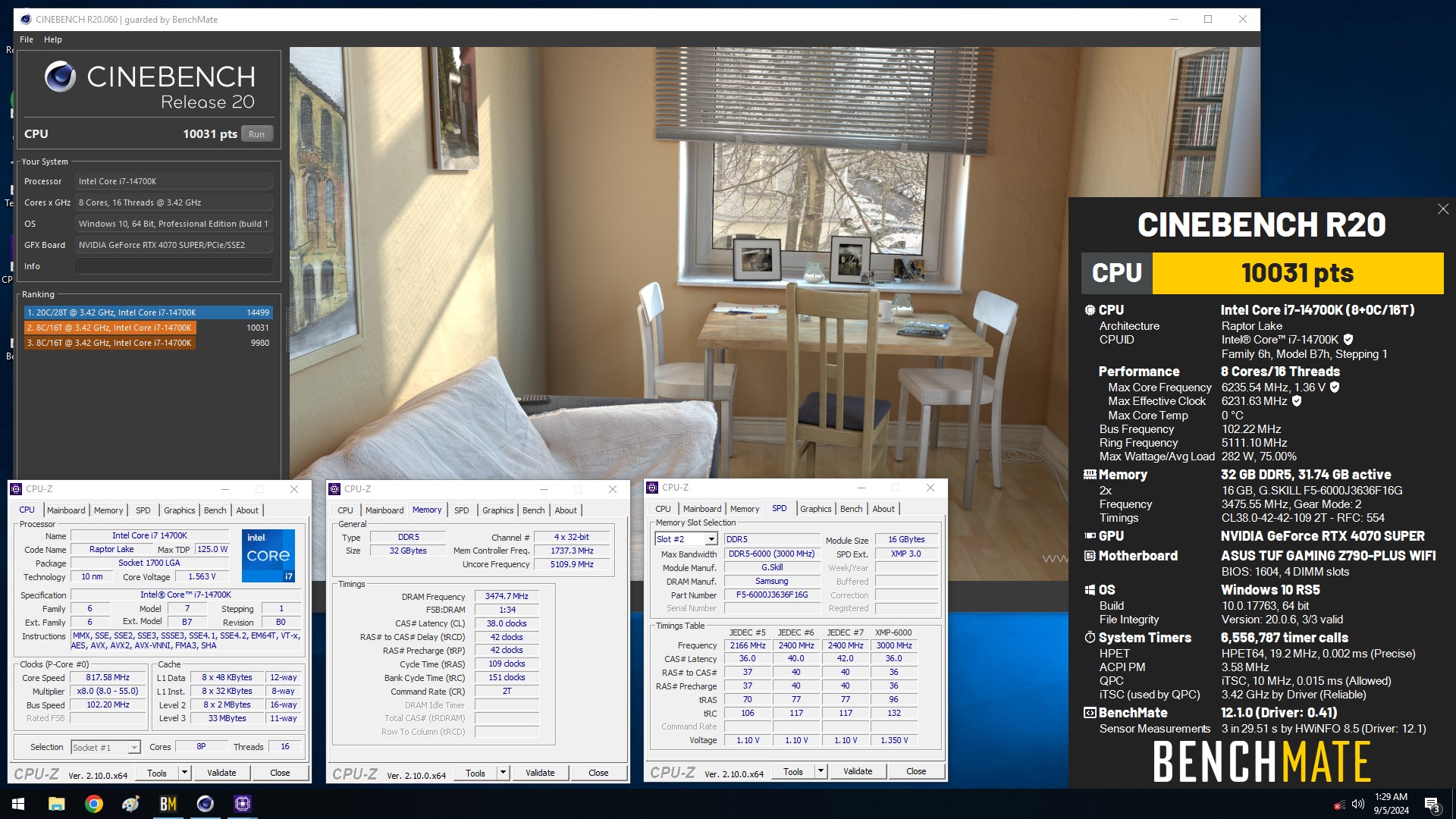This screenshot has height=819, width=1456.
Task: Open About tab in right CPU-Z window
Action: click(x=883, y=509)
